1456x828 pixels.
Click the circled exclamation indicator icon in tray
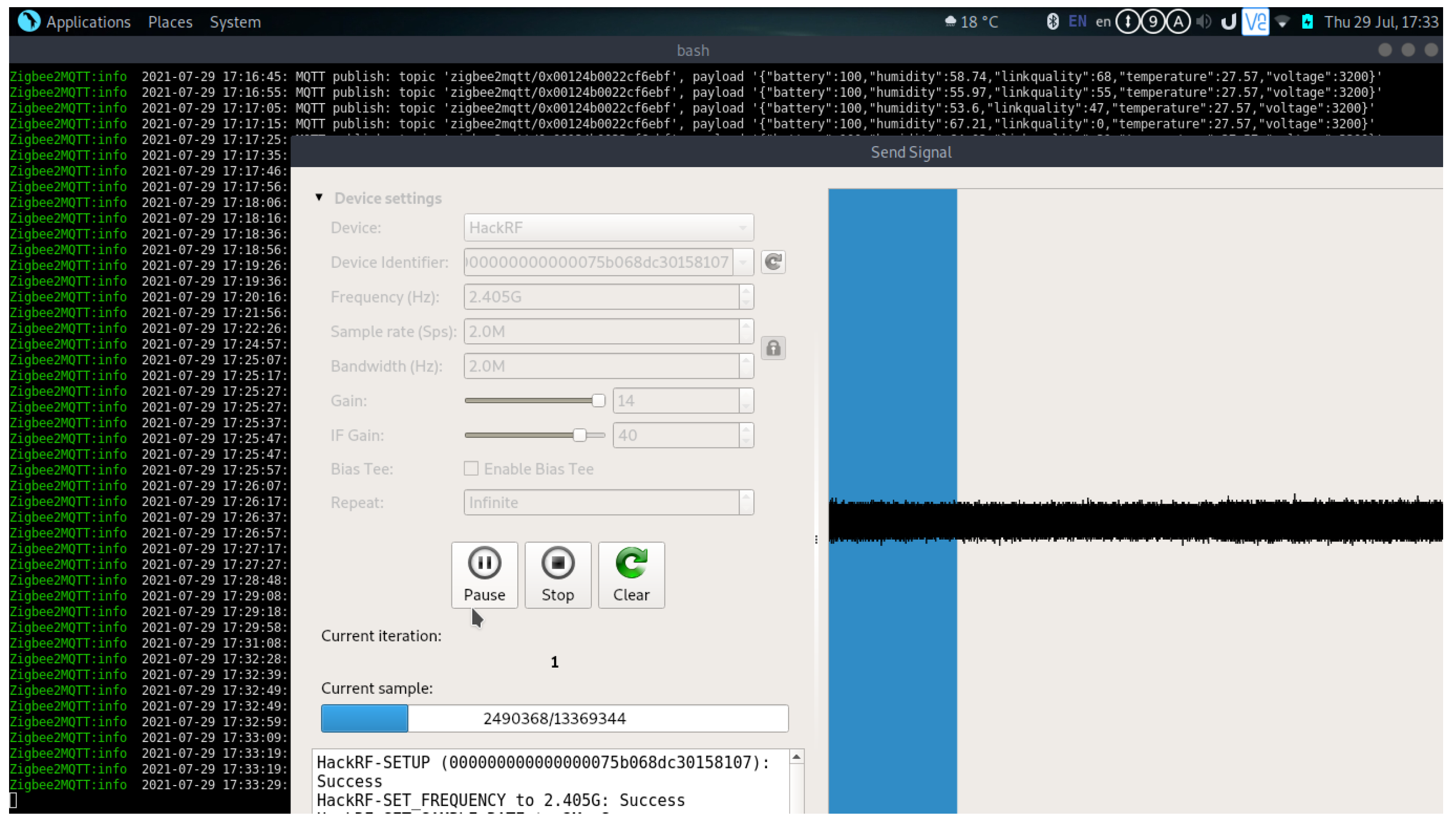coord(1127,21)
